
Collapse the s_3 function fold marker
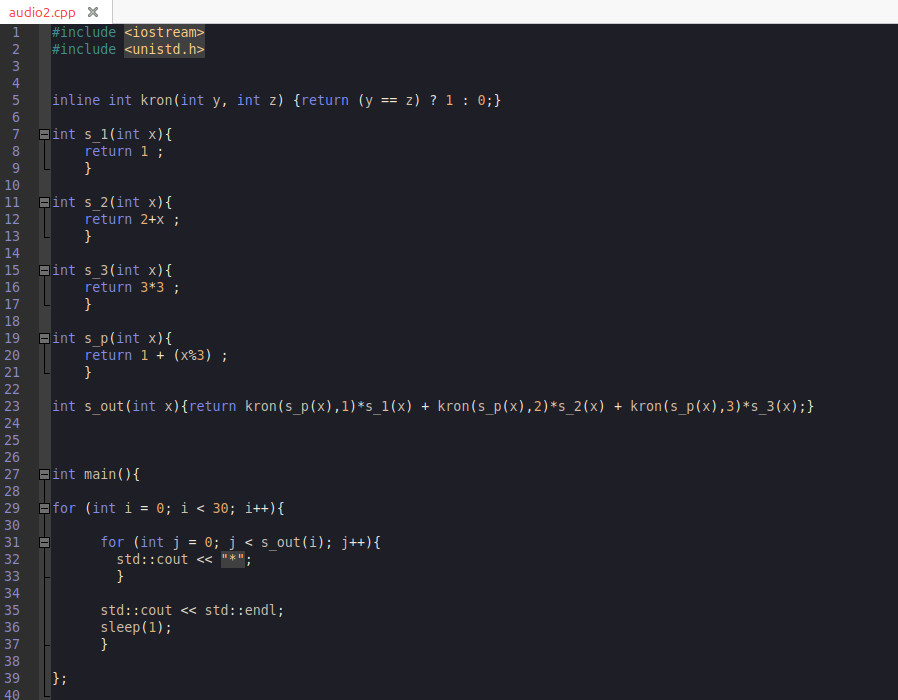pos(44,270)
